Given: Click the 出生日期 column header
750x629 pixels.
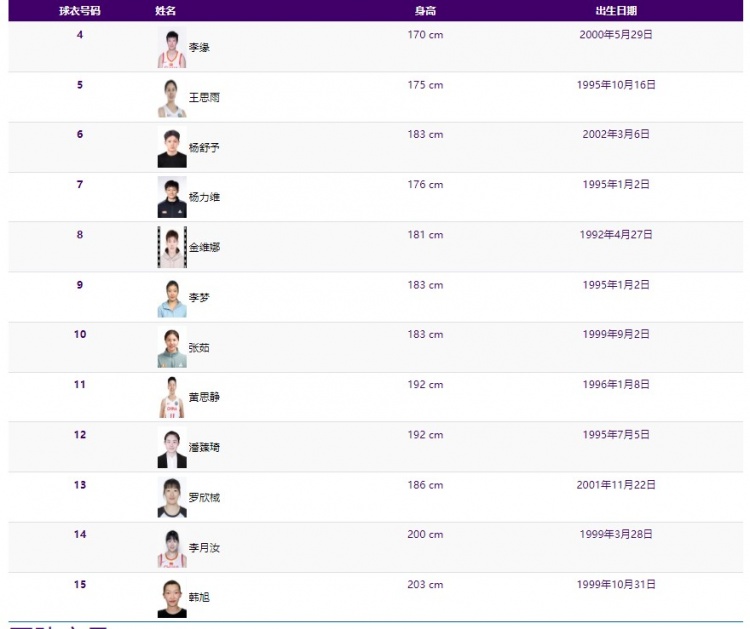Looking at the screenshot, I should click(616, 11).
